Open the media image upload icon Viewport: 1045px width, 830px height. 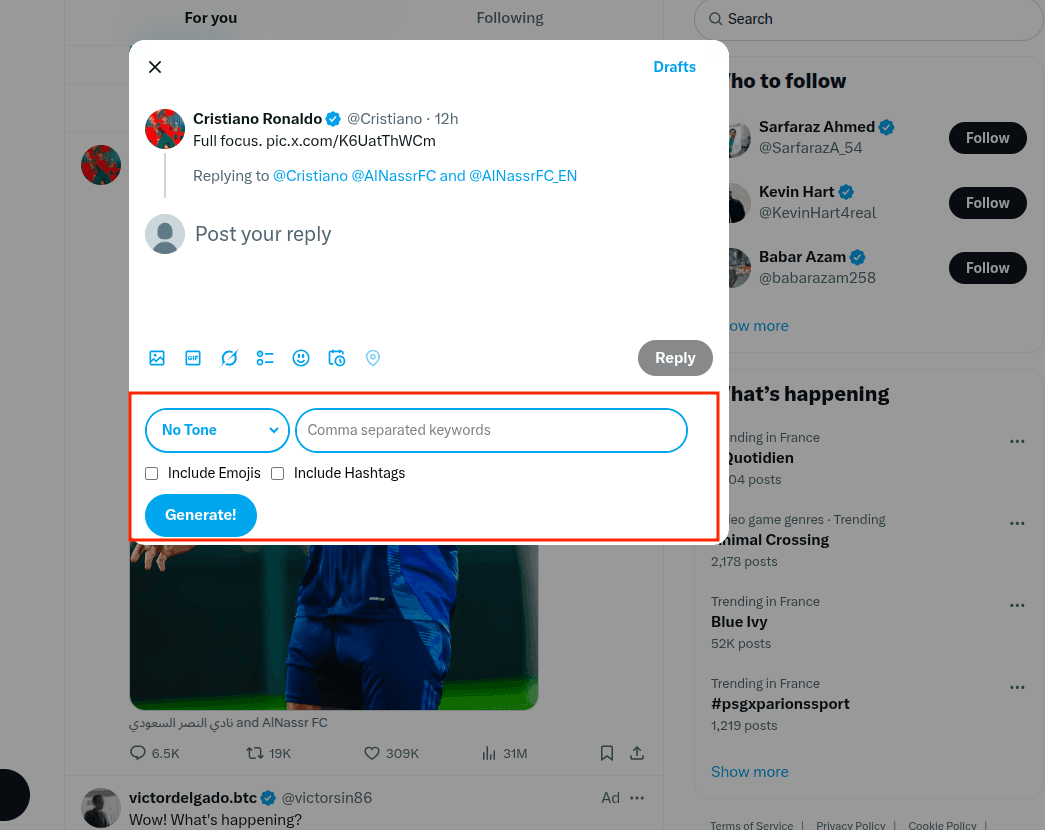click(157, 357)
